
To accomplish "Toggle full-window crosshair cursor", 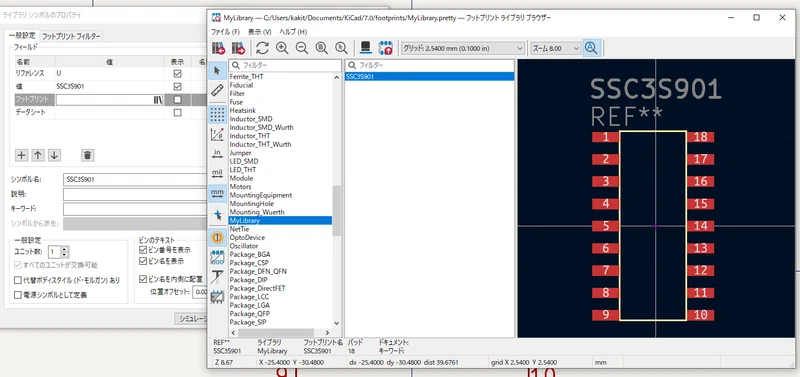I will pos(217,214).
